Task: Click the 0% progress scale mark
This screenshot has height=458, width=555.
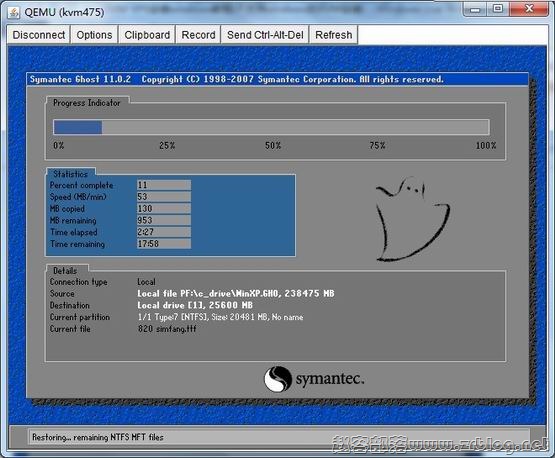Action: [59, 145]
